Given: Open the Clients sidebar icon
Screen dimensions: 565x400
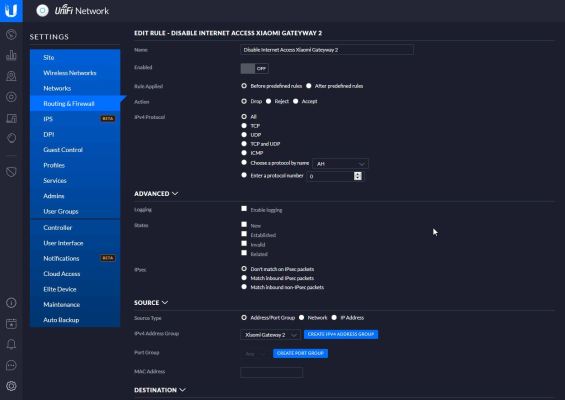Looking at the screenshot, I should 11,118.
